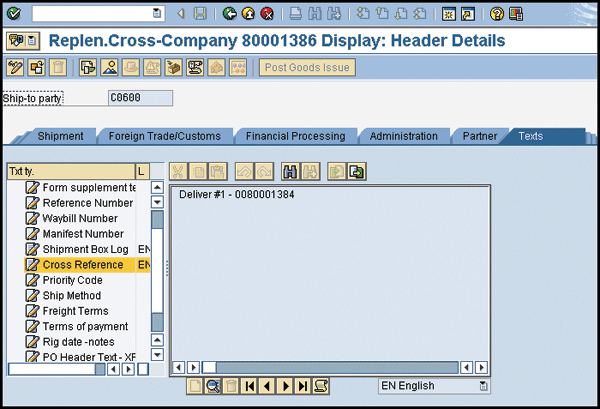Click the text editor horizontal scrollbar
The height and width of the screenshot is (409, 600).
330,368
